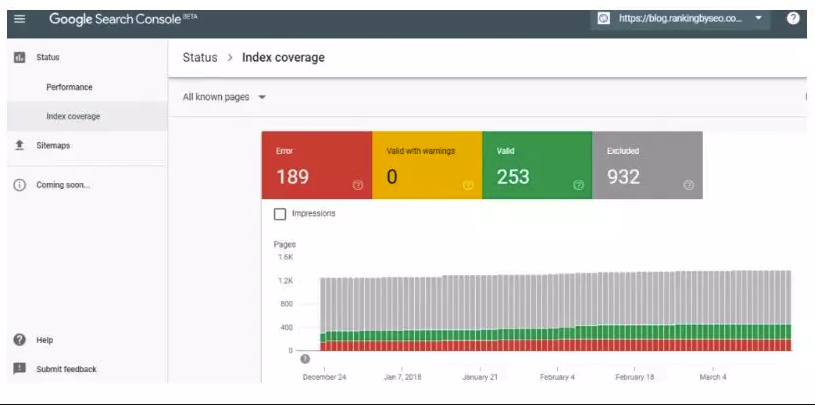Click the Help question mark icon in header
This screenshot has width=815, height=405.
click(x=793, y=19)
